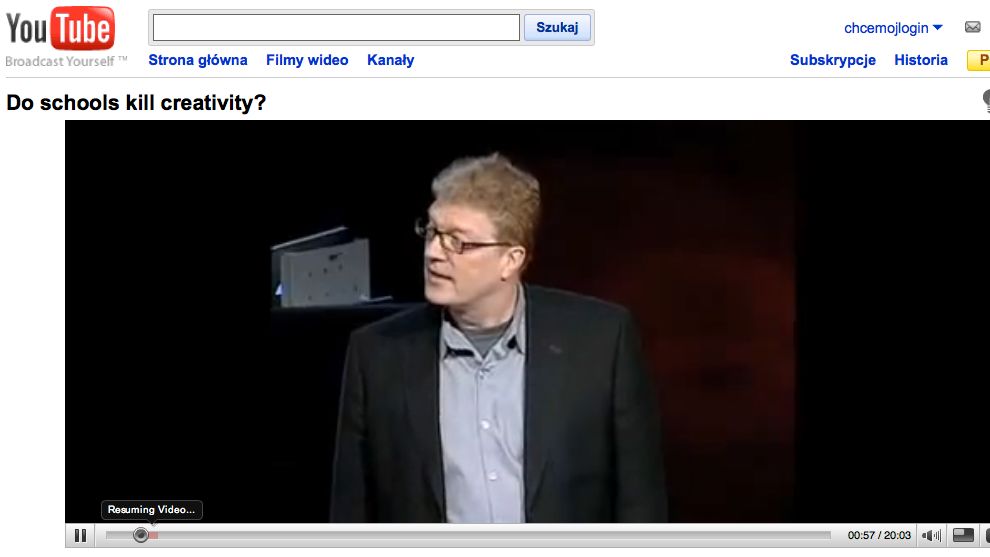Click the YouTube logo

[61, 28]
